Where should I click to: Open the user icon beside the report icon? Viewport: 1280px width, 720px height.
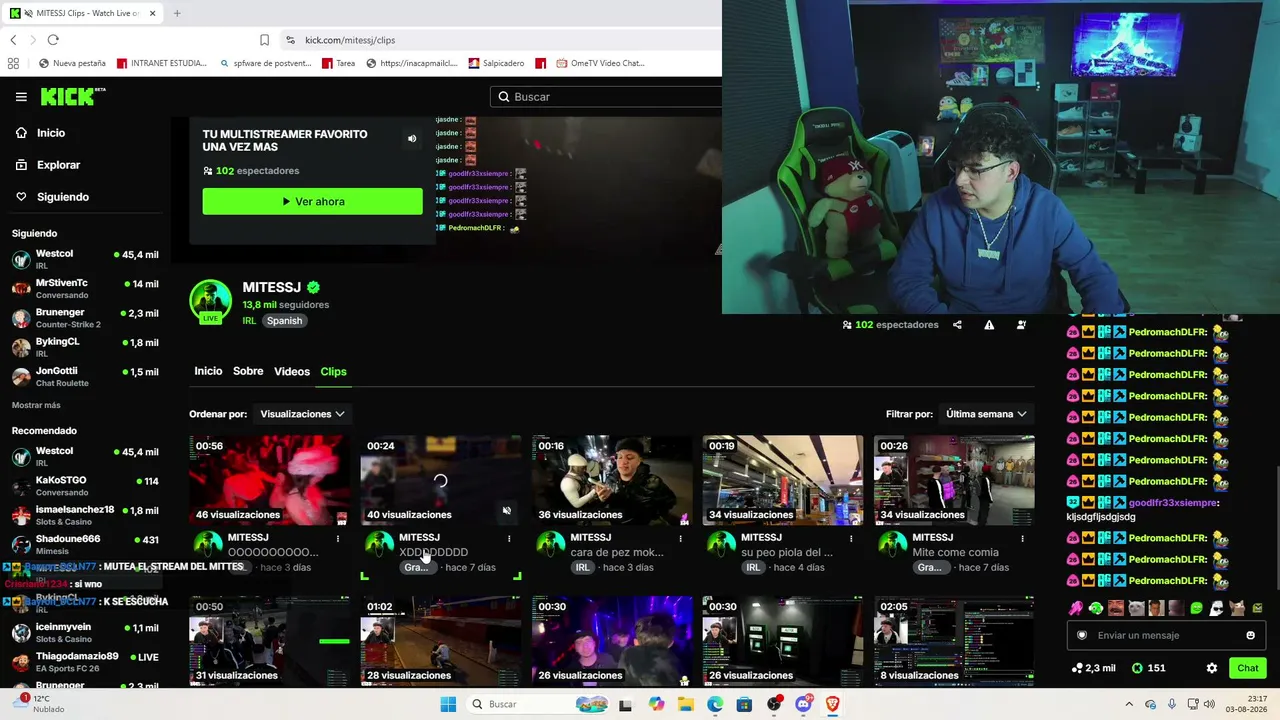click(1021, 325)
